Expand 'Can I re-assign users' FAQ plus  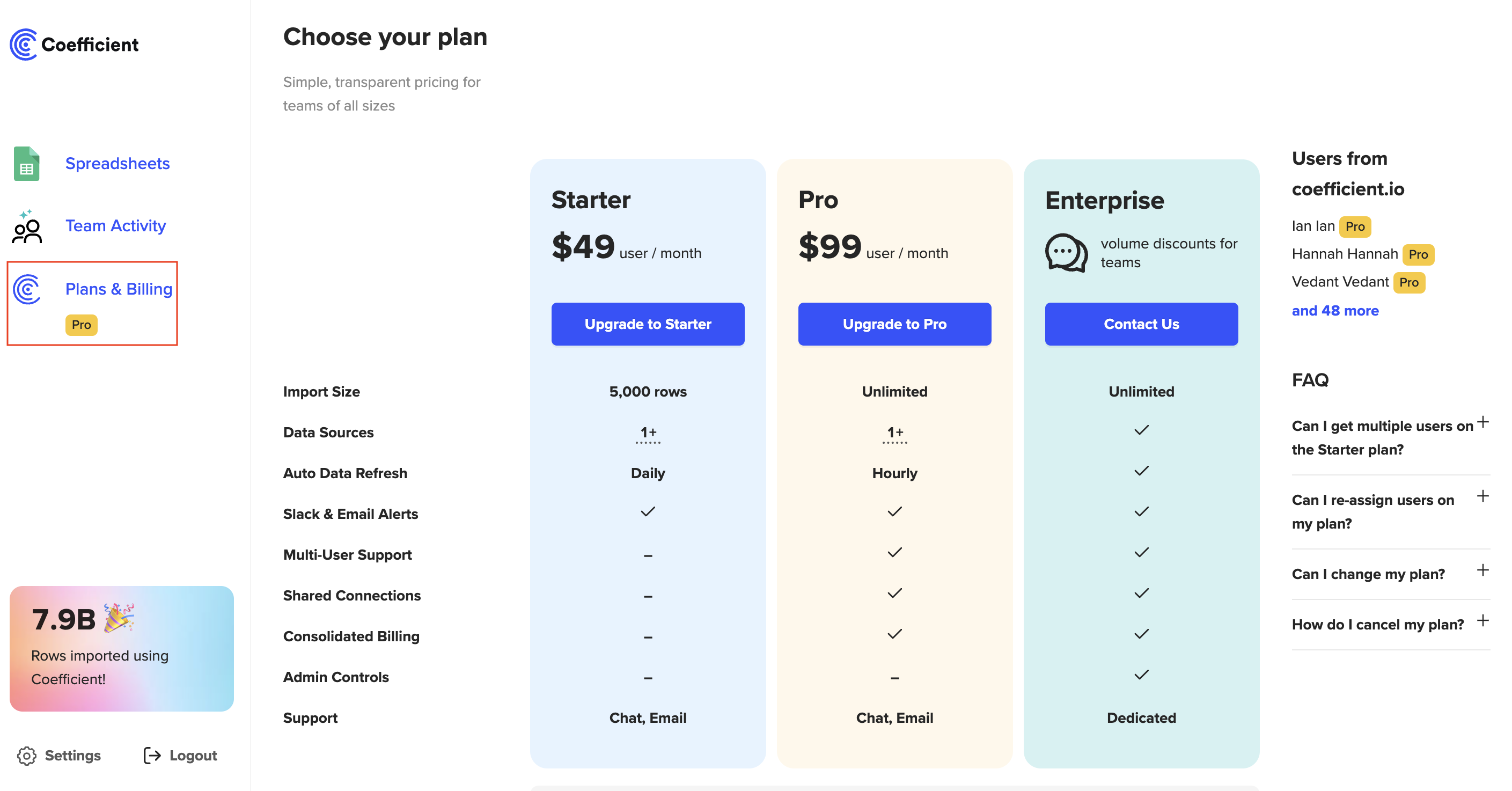pos(1482,496)
